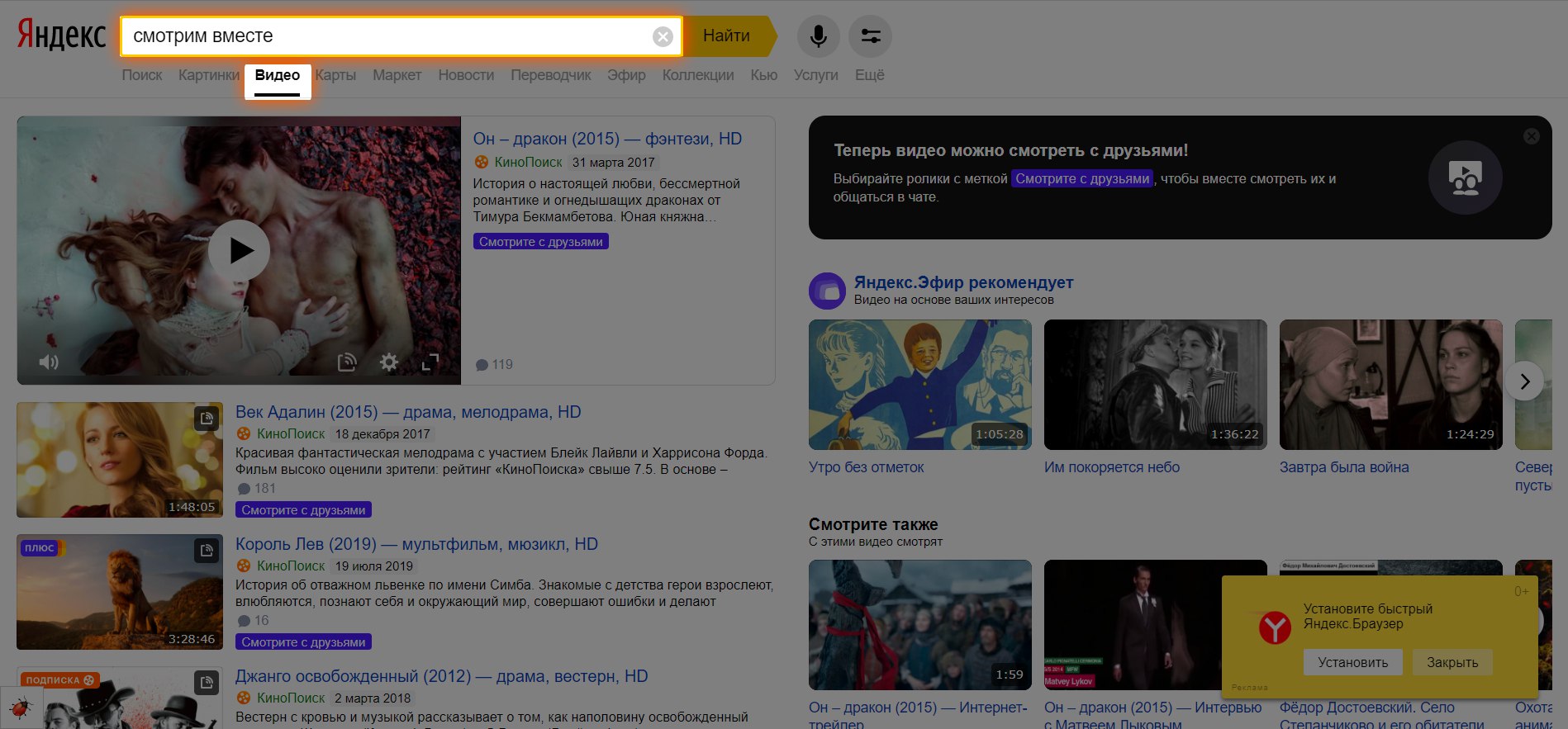Image resolution: width=1568 pixels, height=729 pixels.
Task: Open the Новости tab
Action: (466, 75)
